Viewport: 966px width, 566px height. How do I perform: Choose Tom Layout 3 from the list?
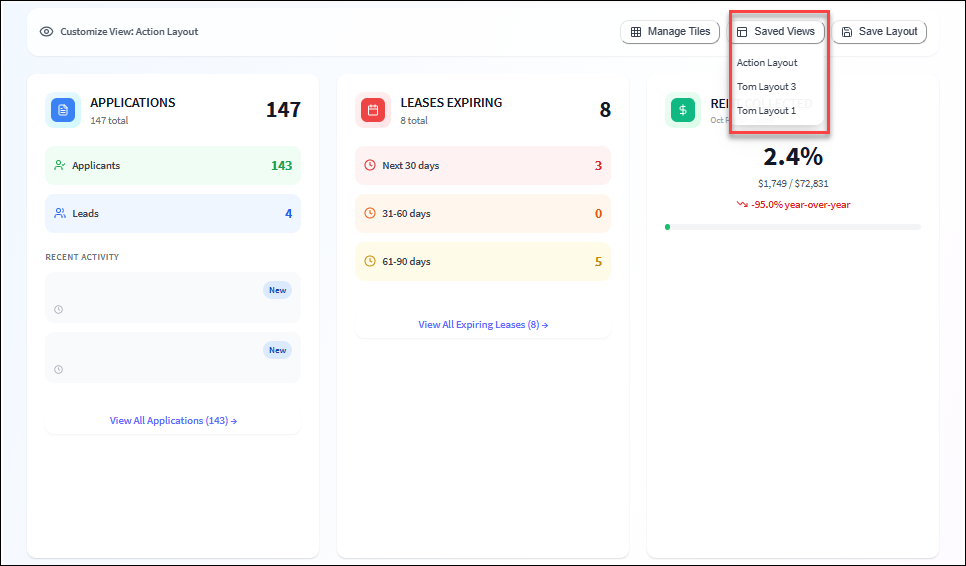(766, 87)
